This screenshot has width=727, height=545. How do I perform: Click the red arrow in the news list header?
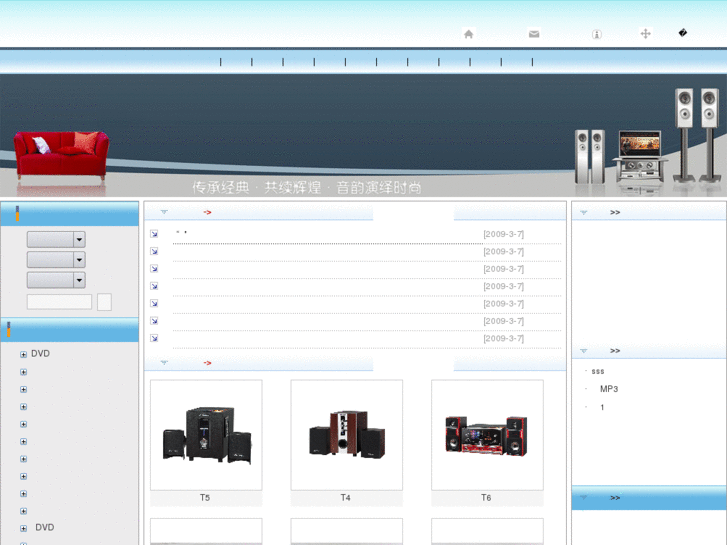click(207, 212)
